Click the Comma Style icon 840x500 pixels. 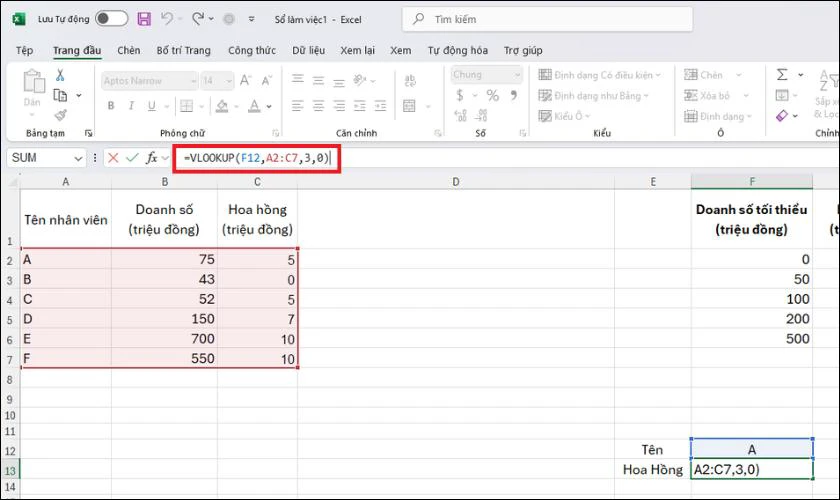[x=514, y=95]
